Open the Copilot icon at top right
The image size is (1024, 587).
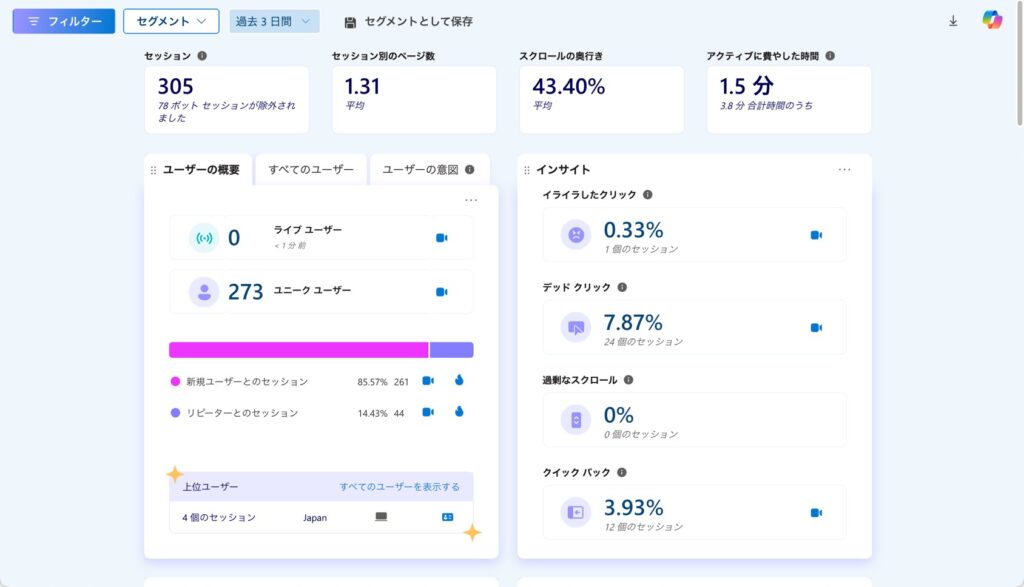point(991,20)
